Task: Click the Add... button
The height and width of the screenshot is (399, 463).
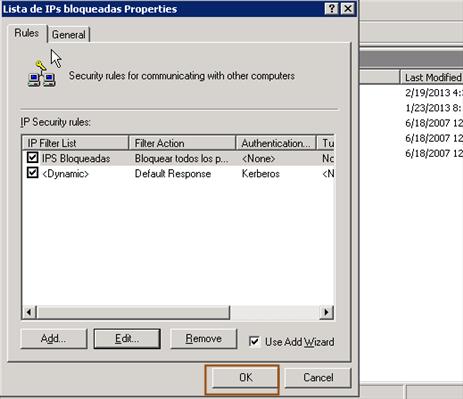Action: (54, 339)
